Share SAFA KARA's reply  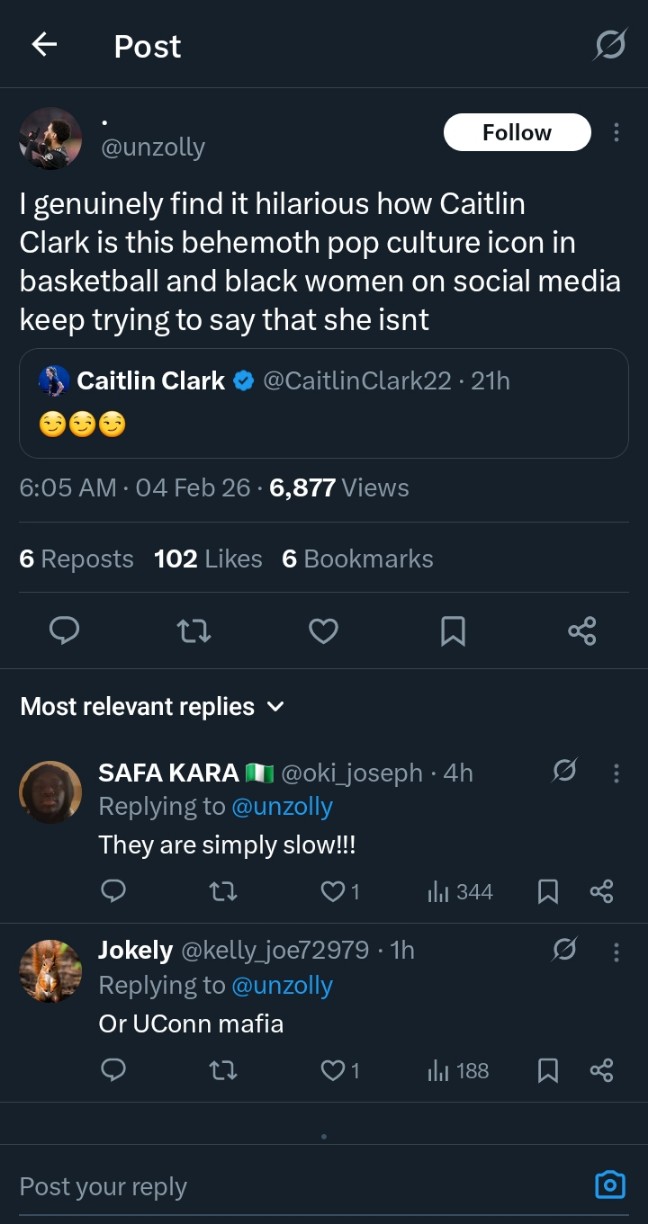[x=601, y=891]
